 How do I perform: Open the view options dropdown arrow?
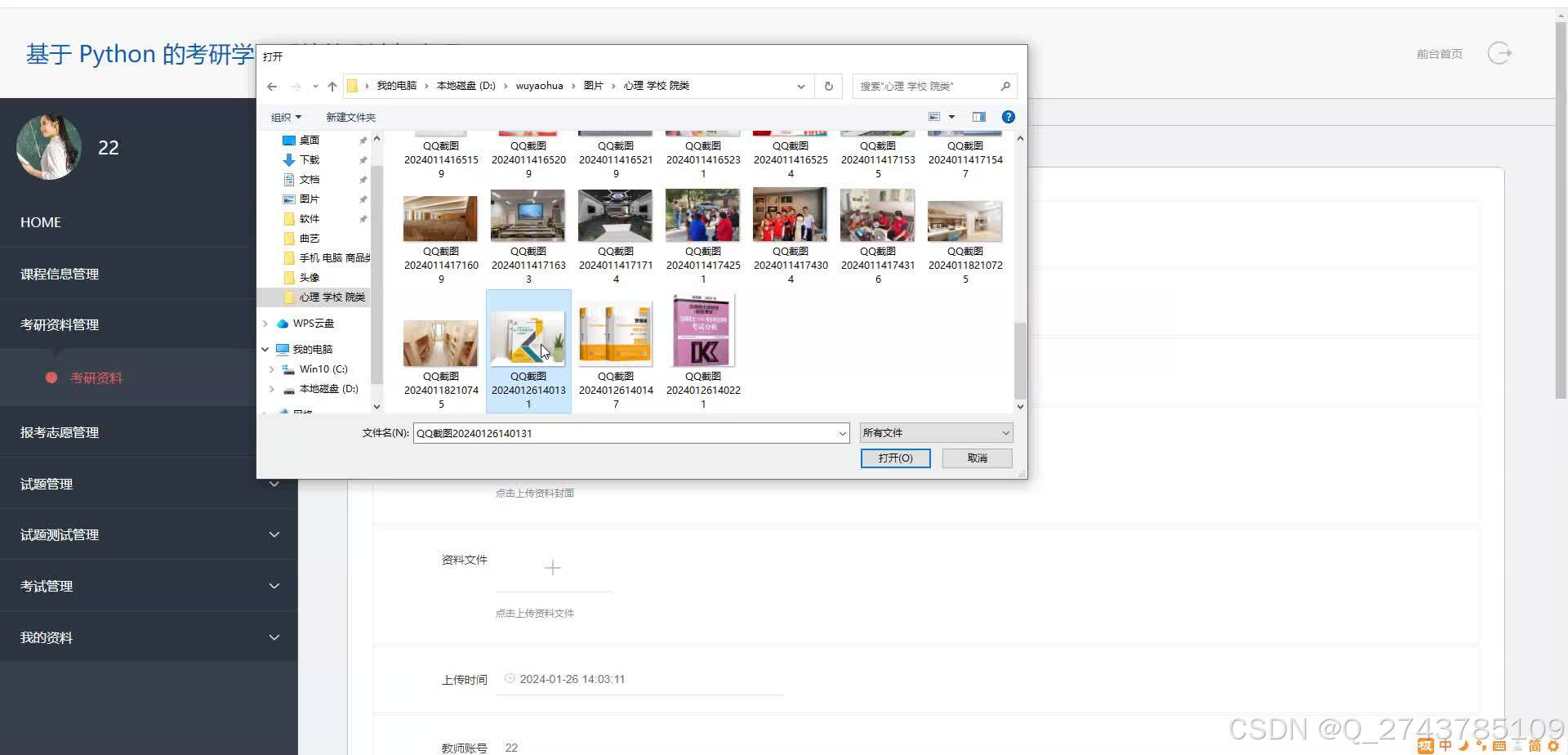[951, 117]
